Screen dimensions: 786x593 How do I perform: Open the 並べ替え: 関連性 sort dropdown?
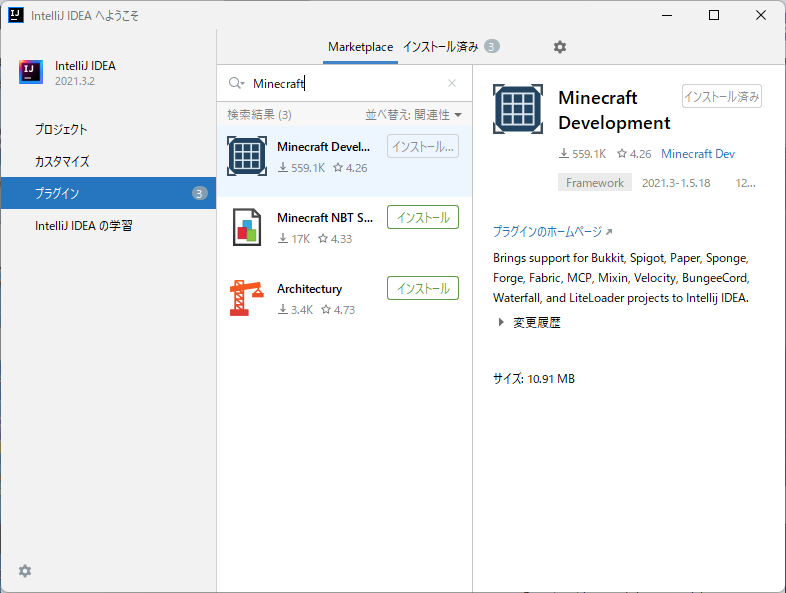(x=413, y=115)
